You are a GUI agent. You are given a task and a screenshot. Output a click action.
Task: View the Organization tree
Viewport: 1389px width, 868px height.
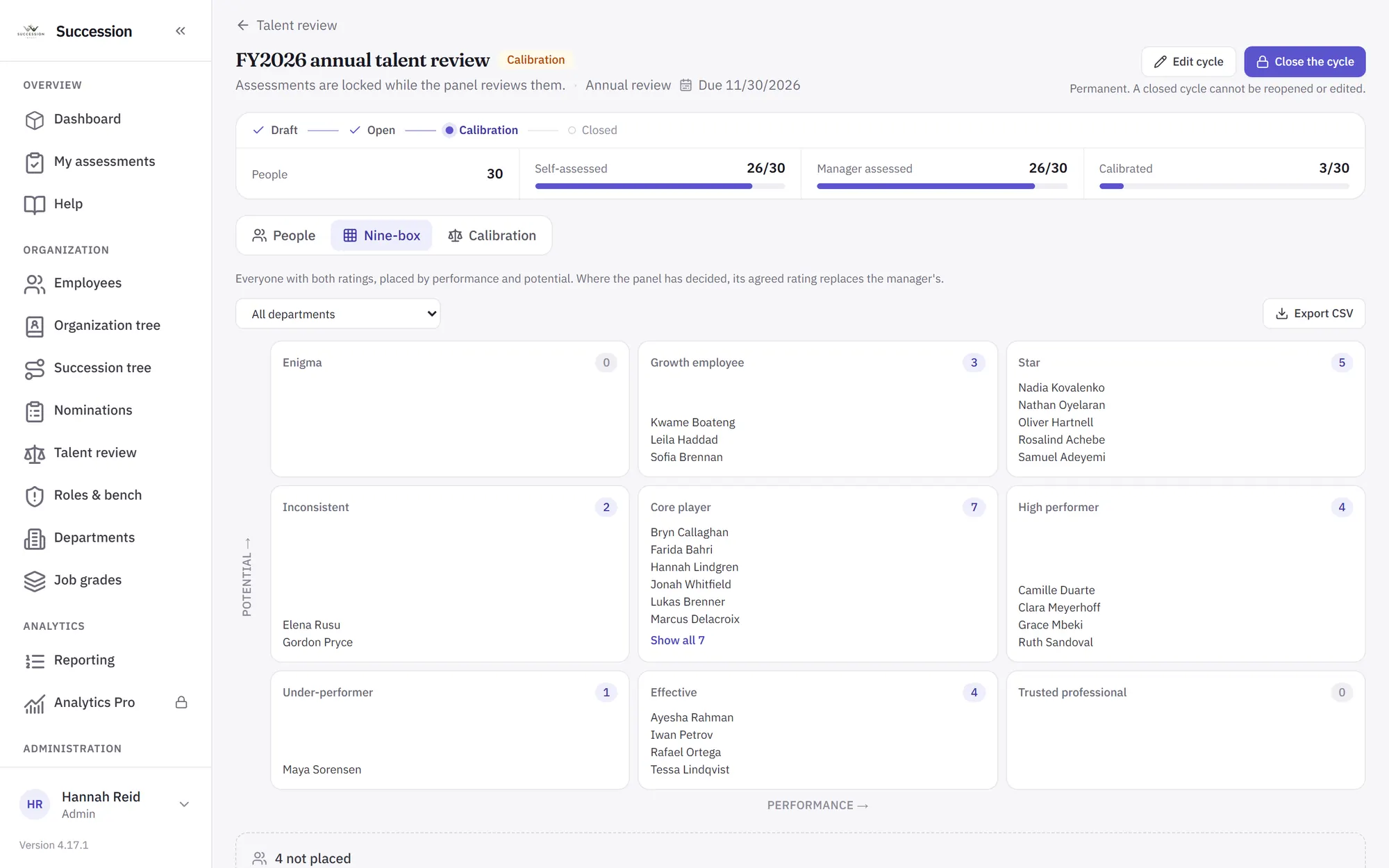pos(106,326)
